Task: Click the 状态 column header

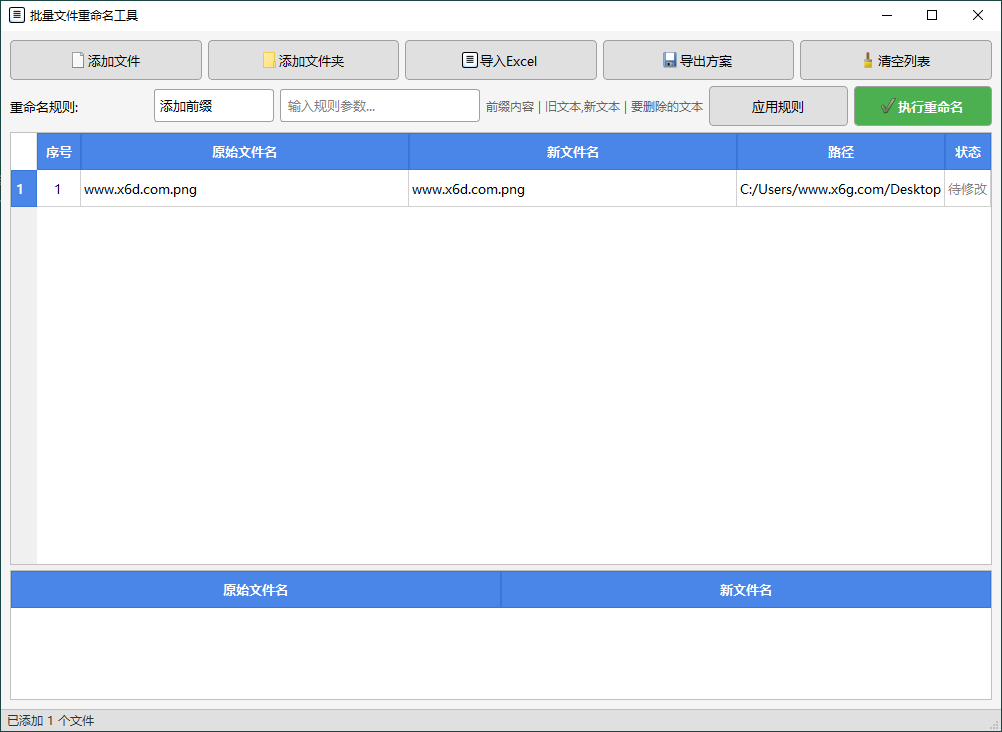Action: click(967, 152)
